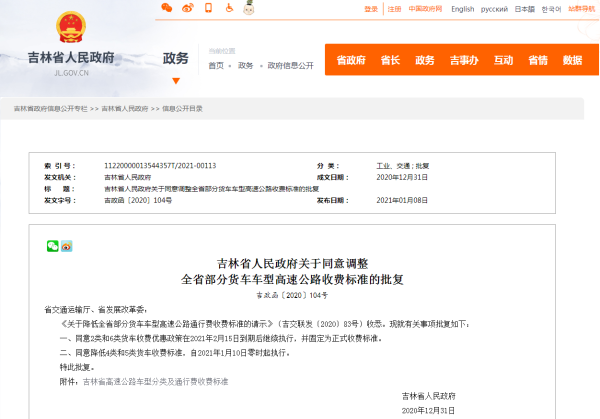The width and height of the screenshot is (600, 419).
Task: Click paragraph starting 一、同意2类和6类货车
Action: 221,338
